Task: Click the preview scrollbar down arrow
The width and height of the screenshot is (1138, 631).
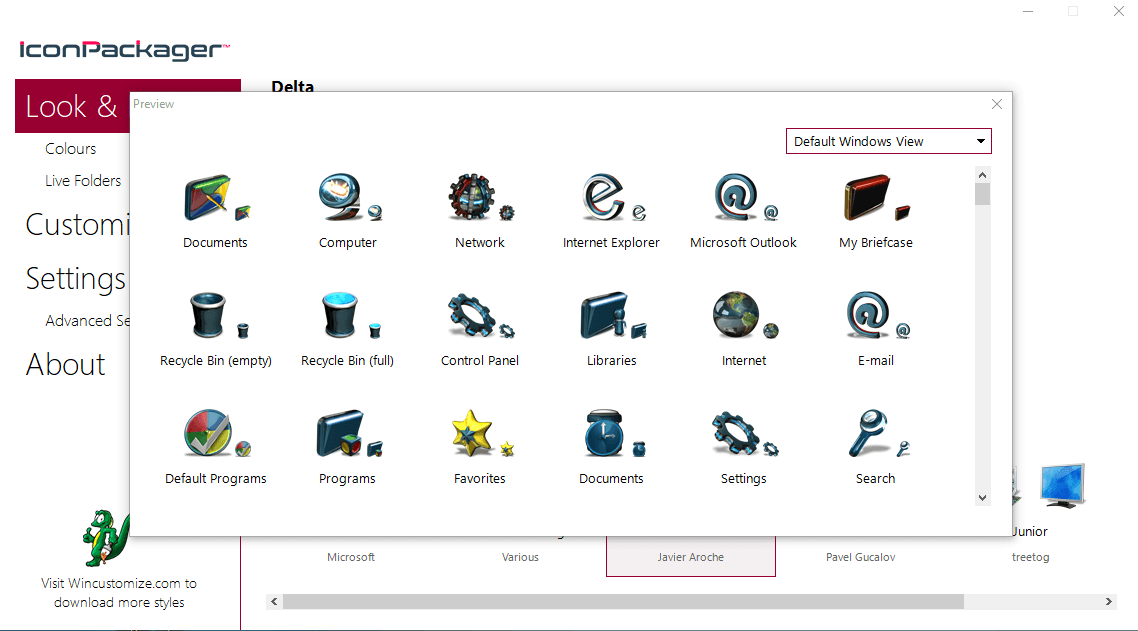Action: coord(982,497)
